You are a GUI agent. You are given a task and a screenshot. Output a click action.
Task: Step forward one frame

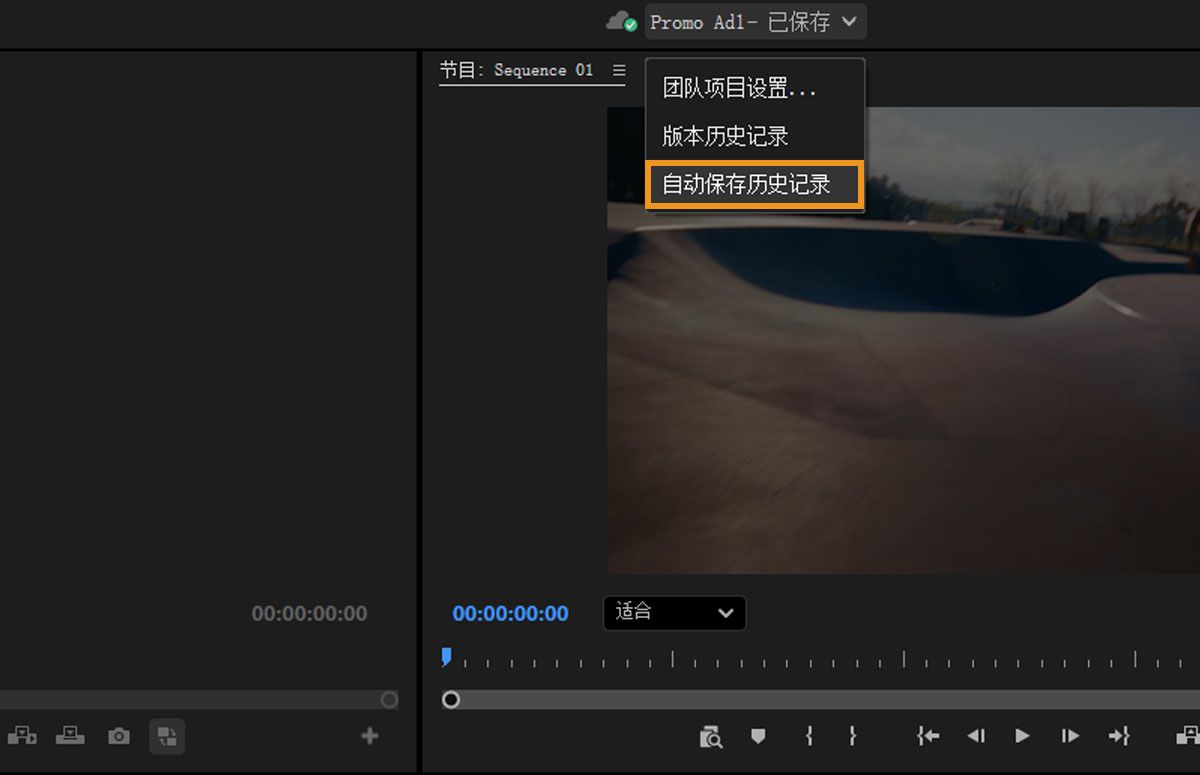(1069, 736)
